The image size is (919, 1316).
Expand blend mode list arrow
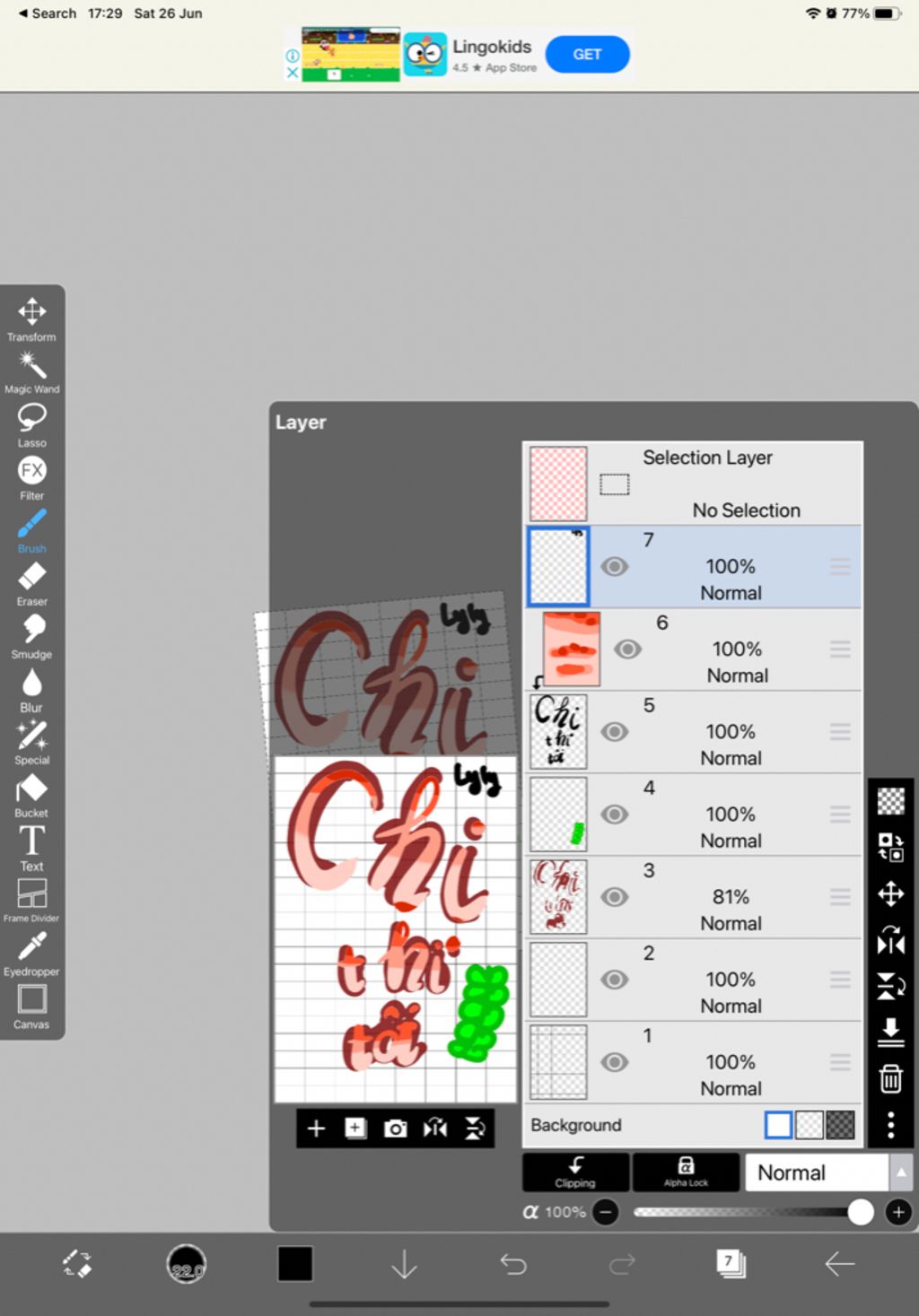point(901,1172)
